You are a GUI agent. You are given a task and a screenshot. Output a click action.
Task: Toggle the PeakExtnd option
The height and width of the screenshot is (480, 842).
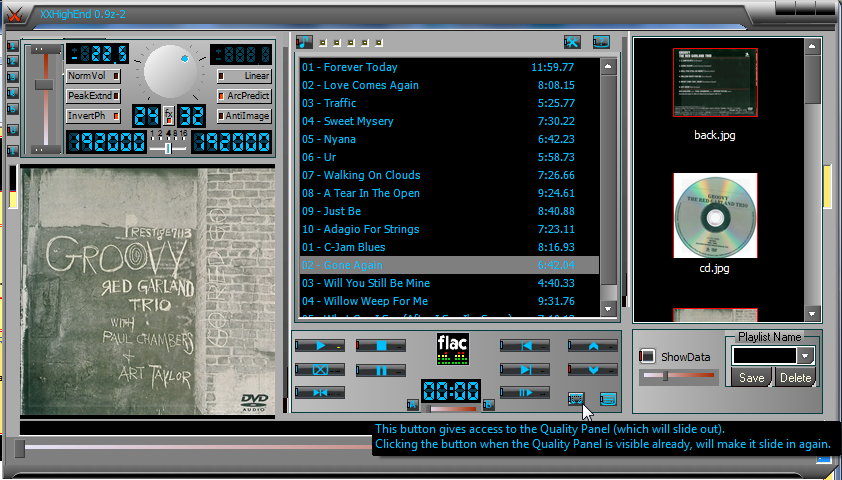[x=93, y=96]
